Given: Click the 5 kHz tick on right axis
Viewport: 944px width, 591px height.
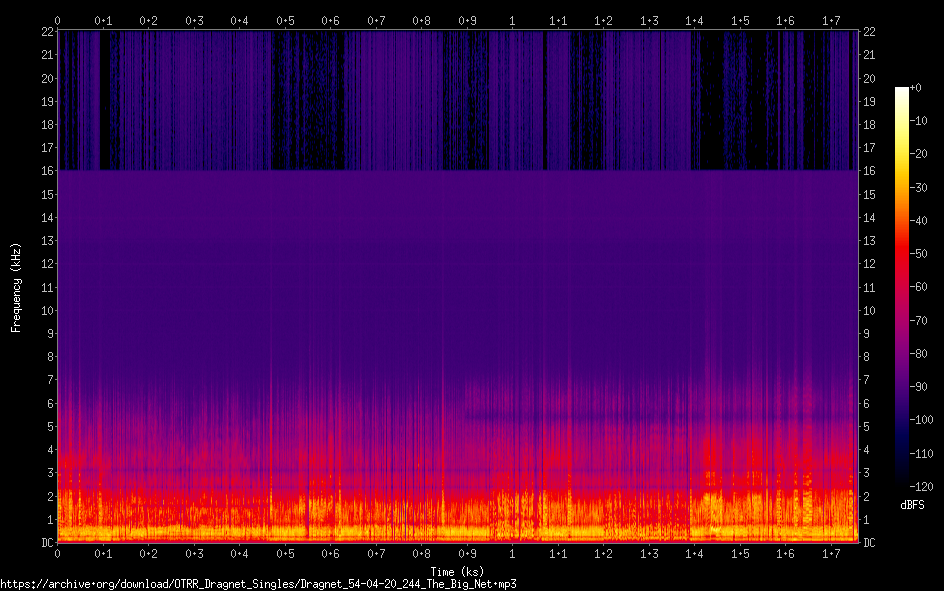Looking at the screenshot, I should 866,427.
